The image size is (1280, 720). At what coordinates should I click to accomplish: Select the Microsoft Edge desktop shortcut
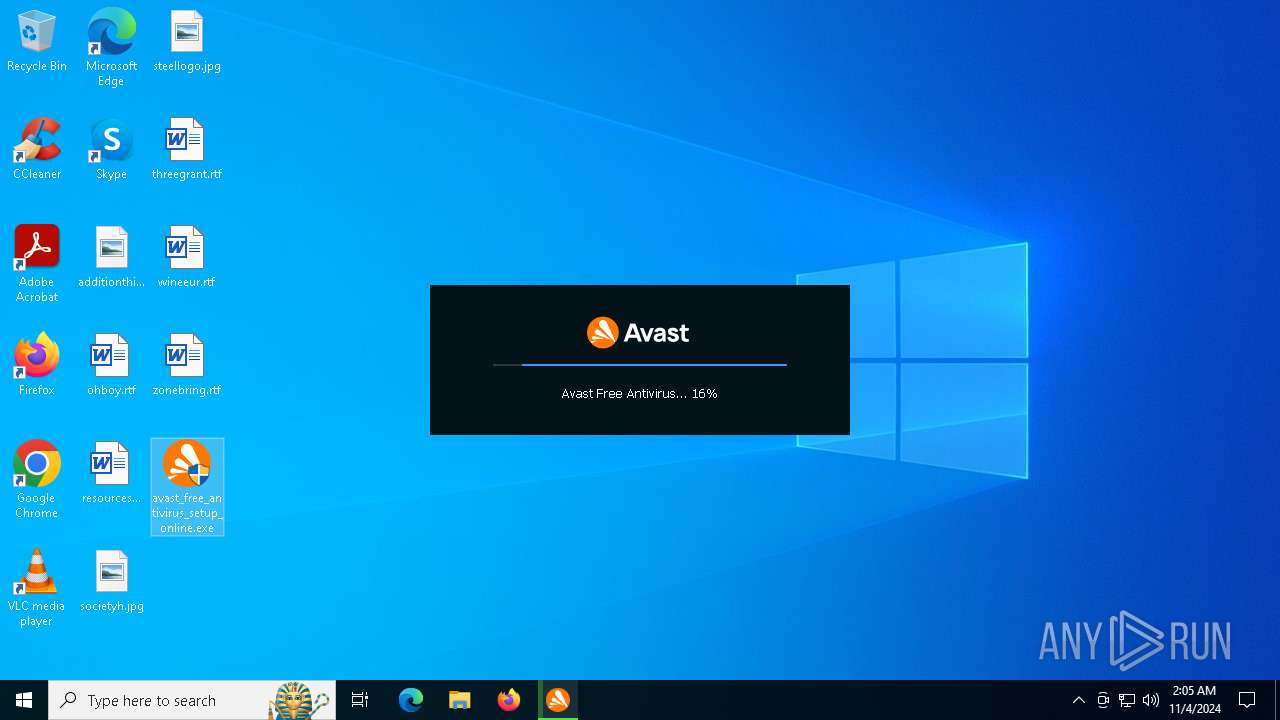pyautogui.click(x=111, y=48)
